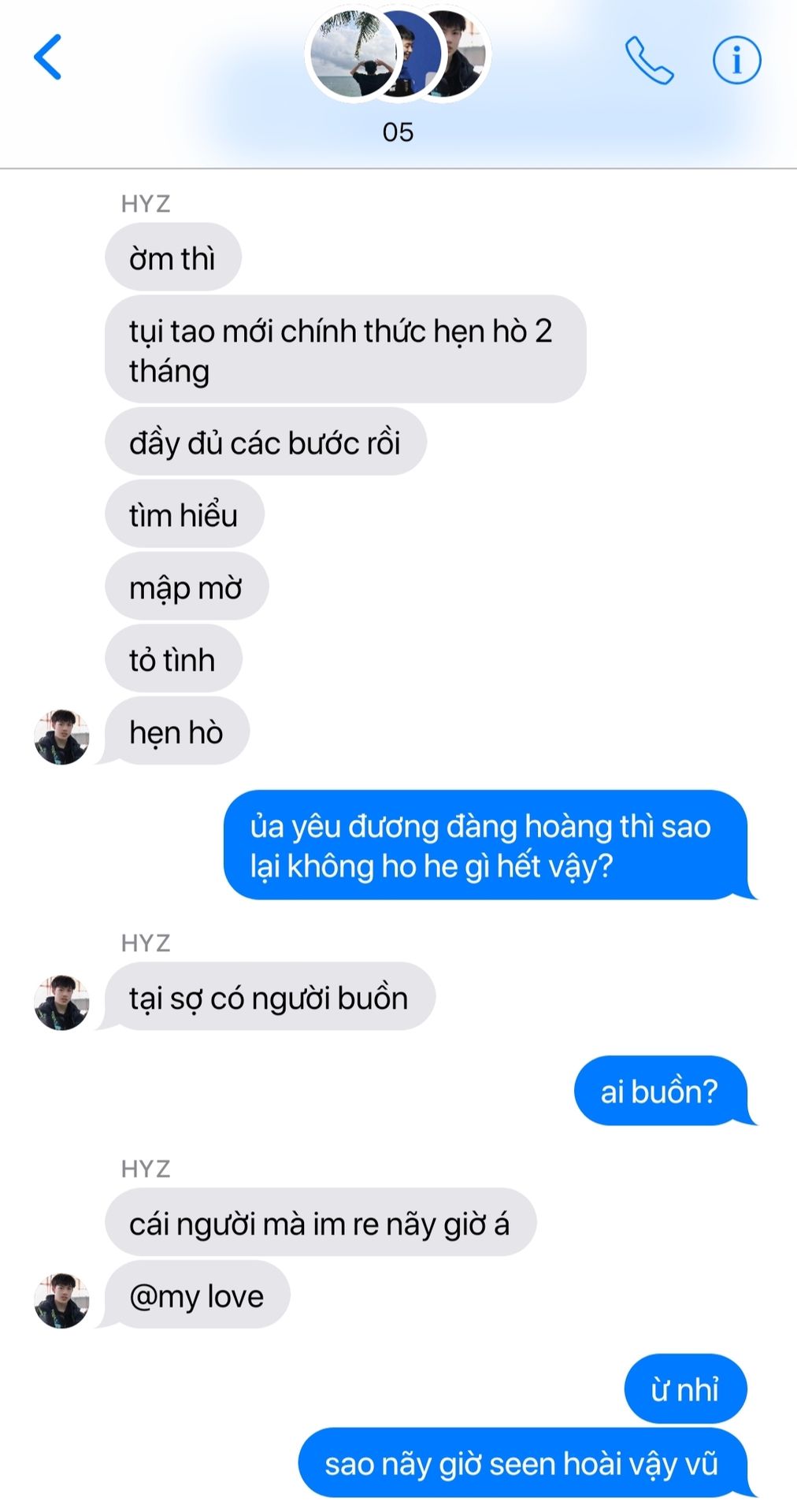
Task: Tap the 'tìm hiểu' message bubble
Action: click(184, 514)
